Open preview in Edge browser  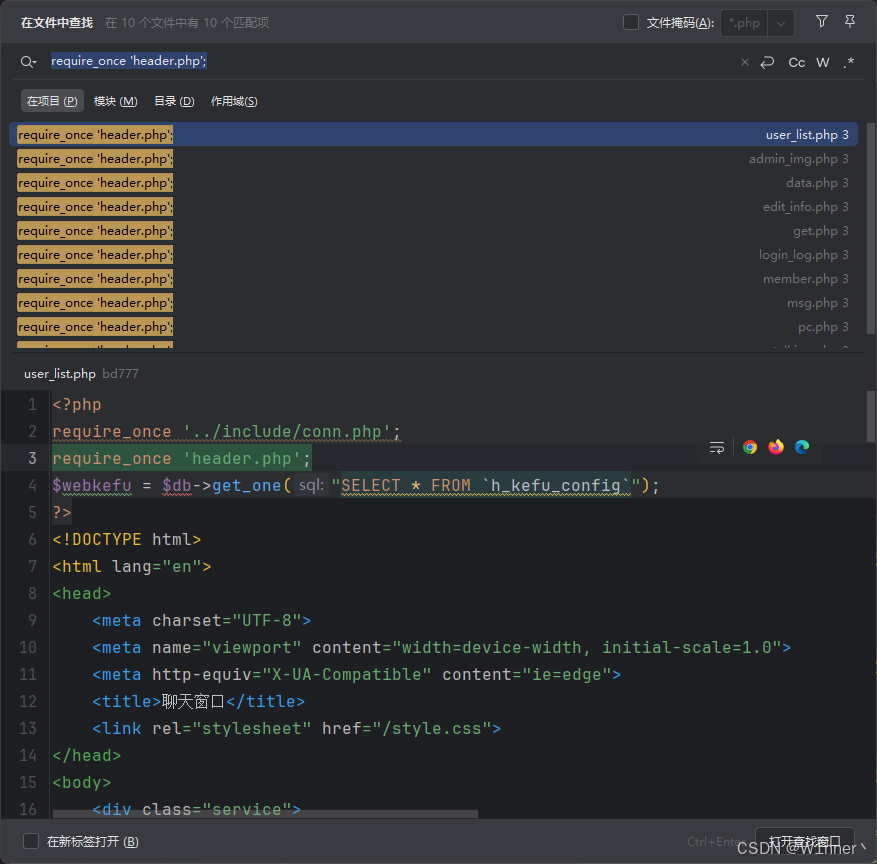coord(801,447)
